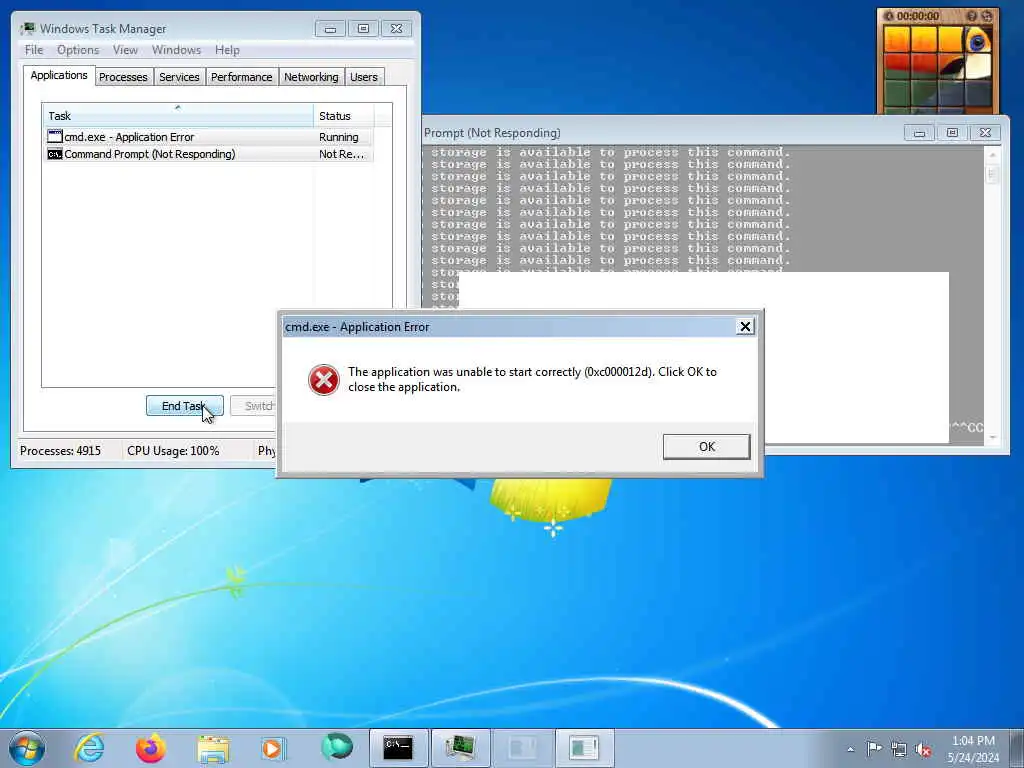Image resolution: width=1024 pixels, height=768 pixels.
Task: Open the Windows Start menu orb
Action: point(27,748)
